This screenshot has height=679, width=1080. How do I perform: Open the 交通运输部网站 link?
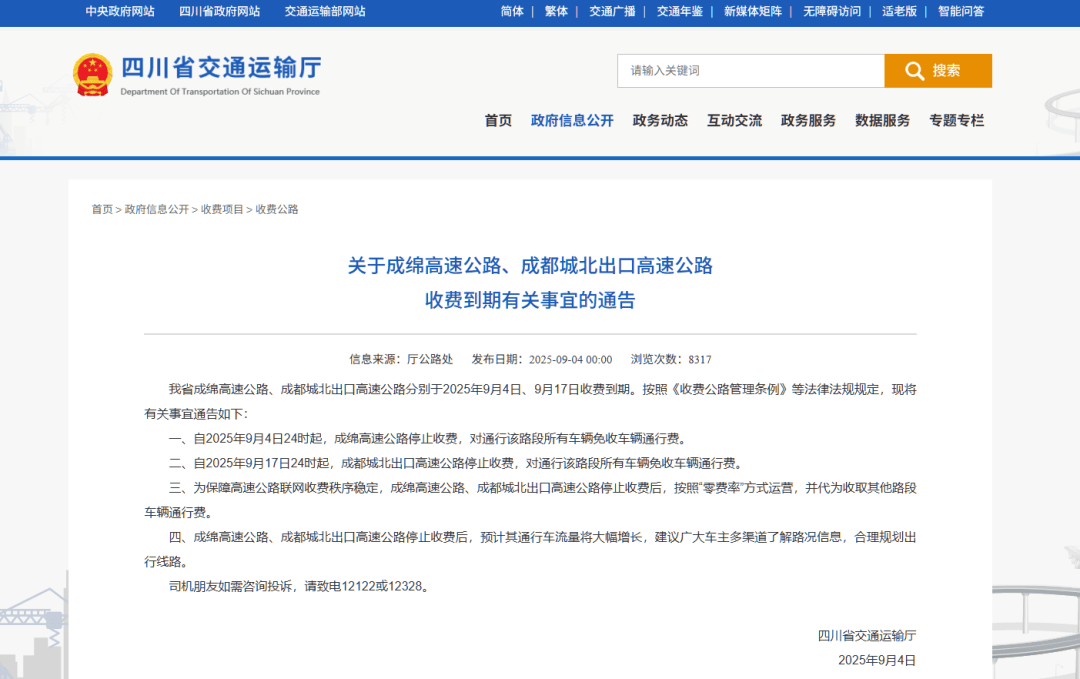(x=325, y=11)
